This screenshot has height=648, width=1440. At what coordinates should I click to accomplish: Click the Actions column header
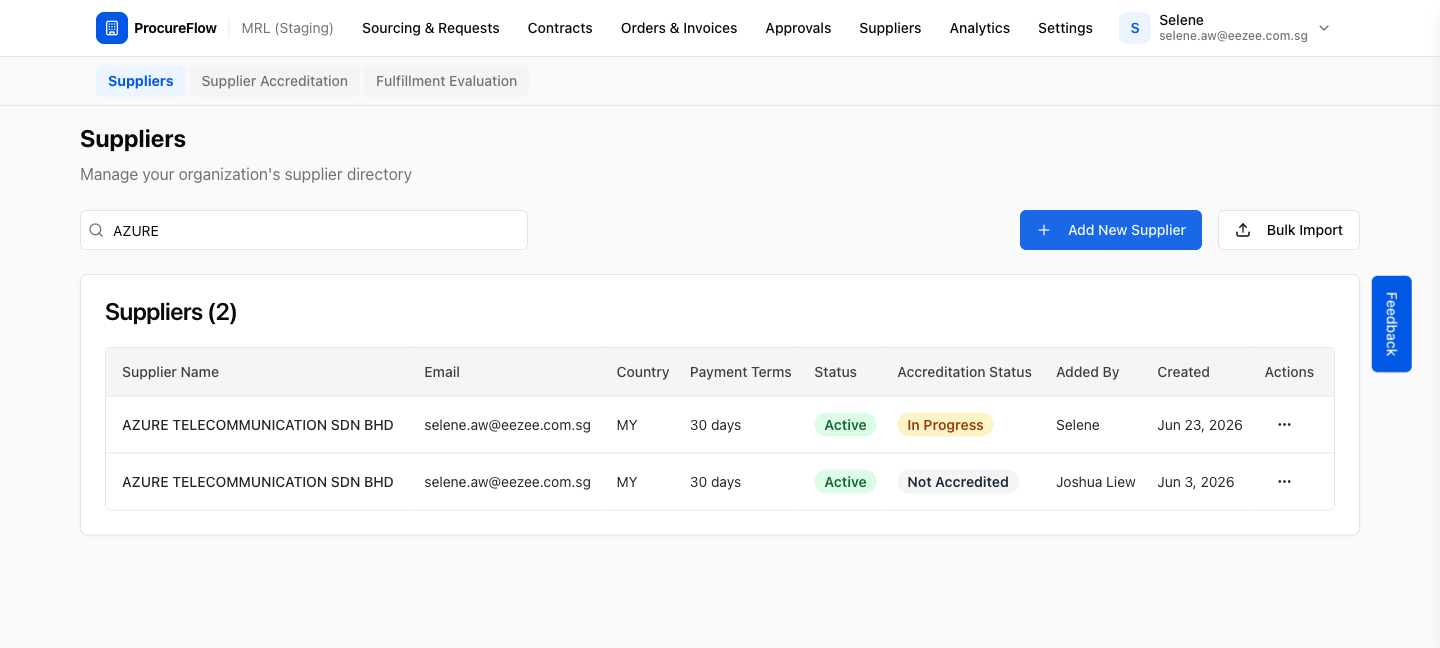[x=1289, y=372]
